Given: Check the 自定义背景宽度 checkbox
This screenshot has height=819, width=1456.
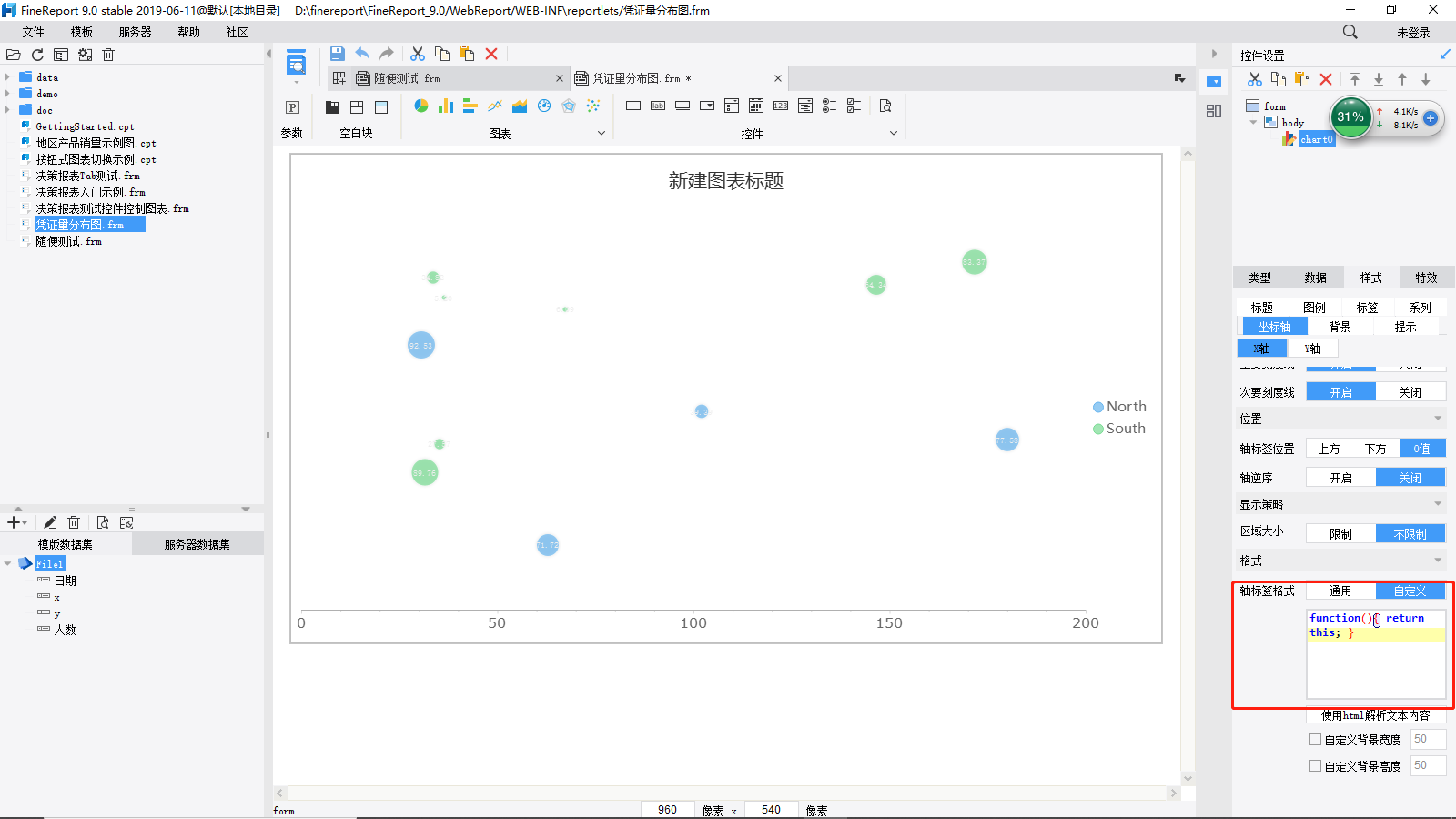Looking at the screenshot, I should pyautogui.click(x=1315, y=740).
